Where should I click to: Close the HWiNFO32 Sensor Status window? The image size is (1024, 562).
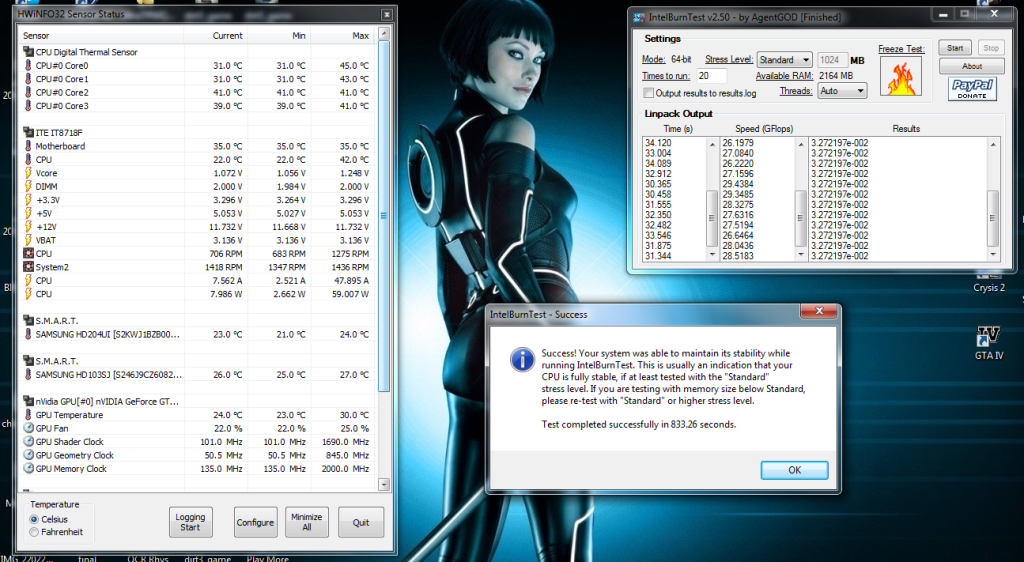(x=387, y=14)
